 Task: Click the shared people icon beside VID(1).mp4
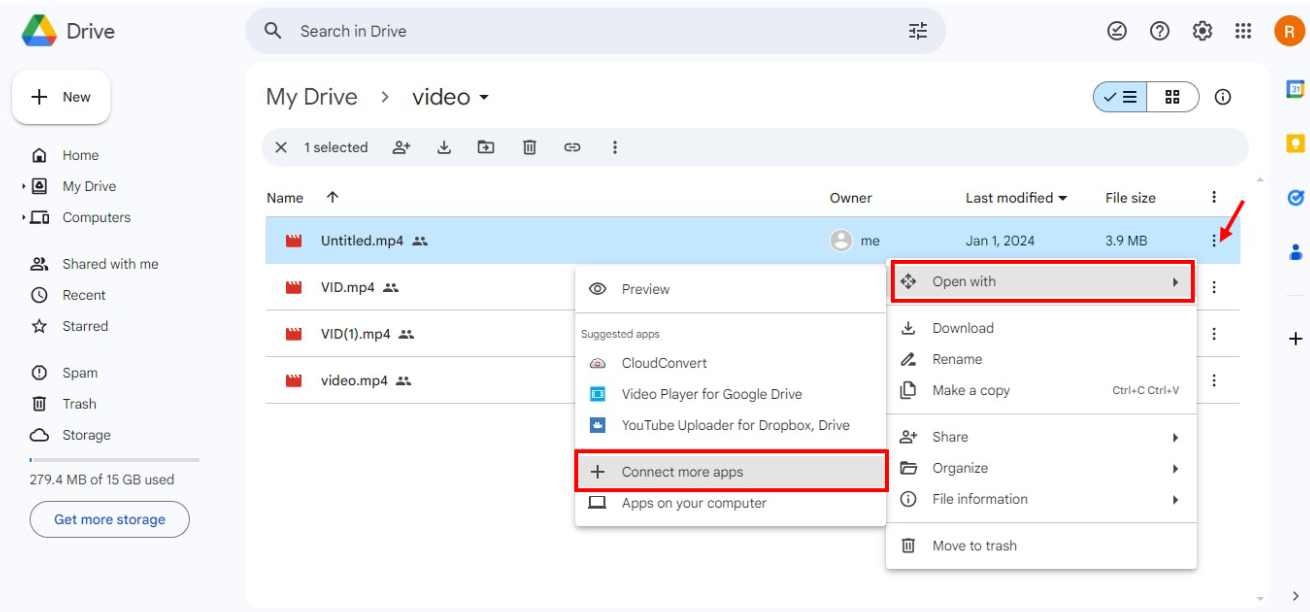(x=406, y=334)
